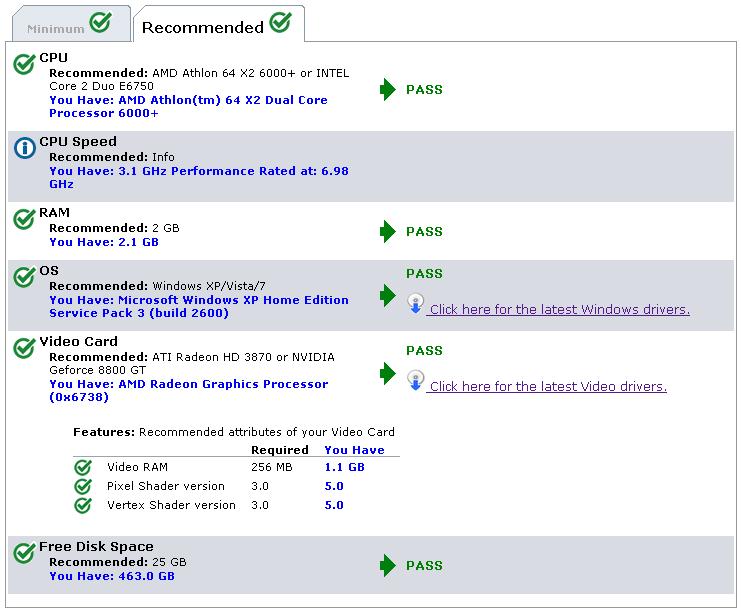The width and height of the screenshot is (741, 612).
Task: Click the Video drivers download icon
Action: click(415, 380)
